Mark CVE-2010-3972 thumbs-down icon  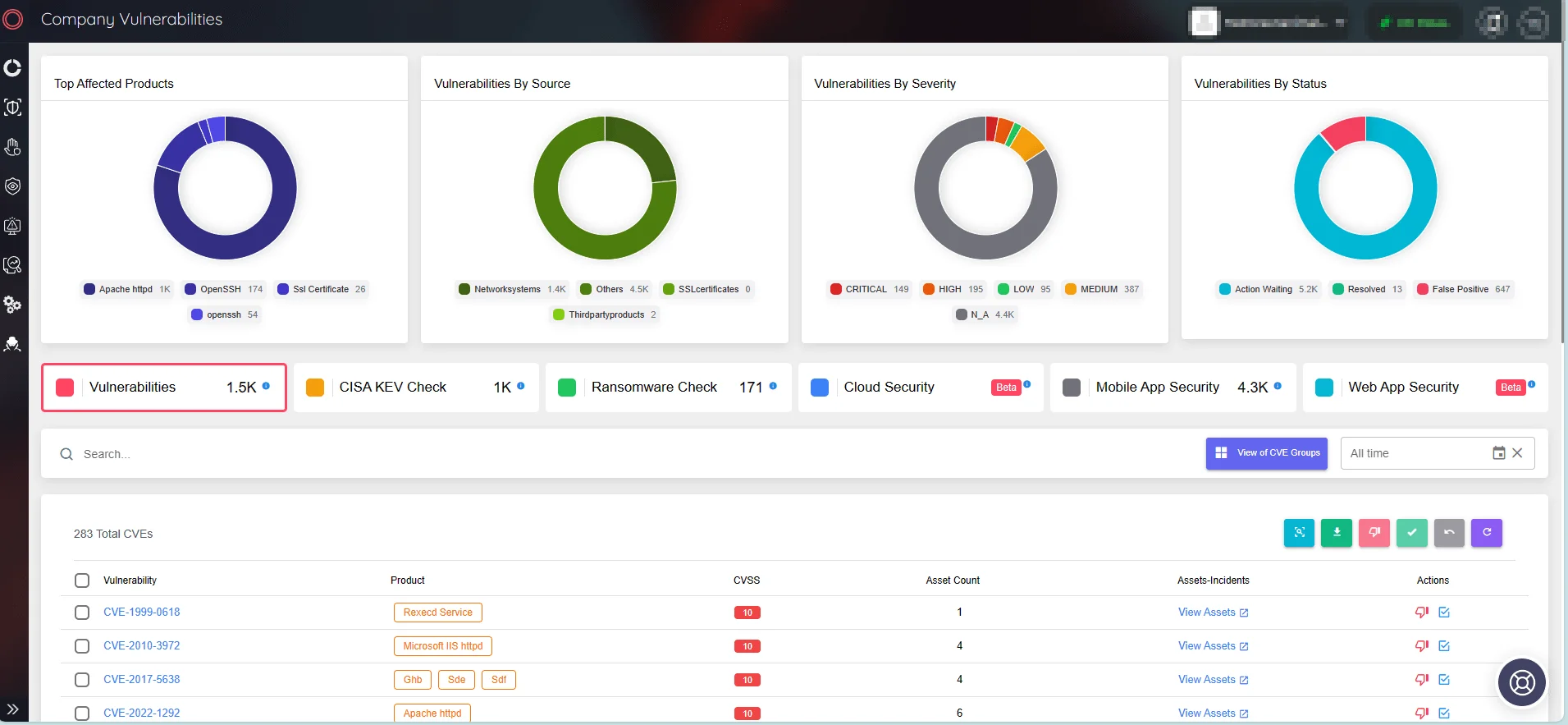pos(1422,646)
